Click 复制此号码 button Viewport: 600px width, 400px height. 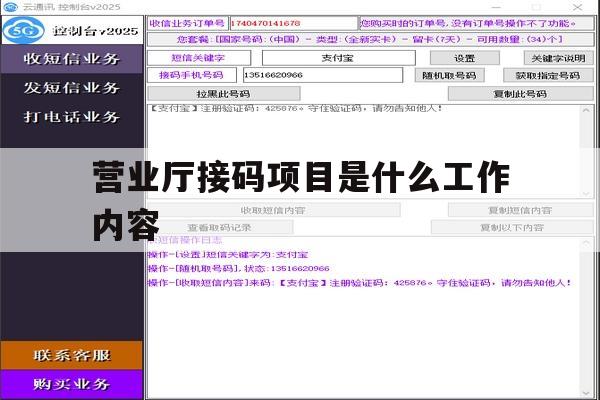(520, 94)
